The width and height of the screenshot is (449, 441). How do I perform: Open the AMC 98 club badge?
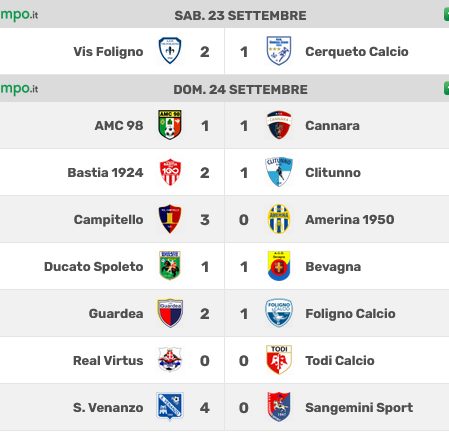click(170, 125)
